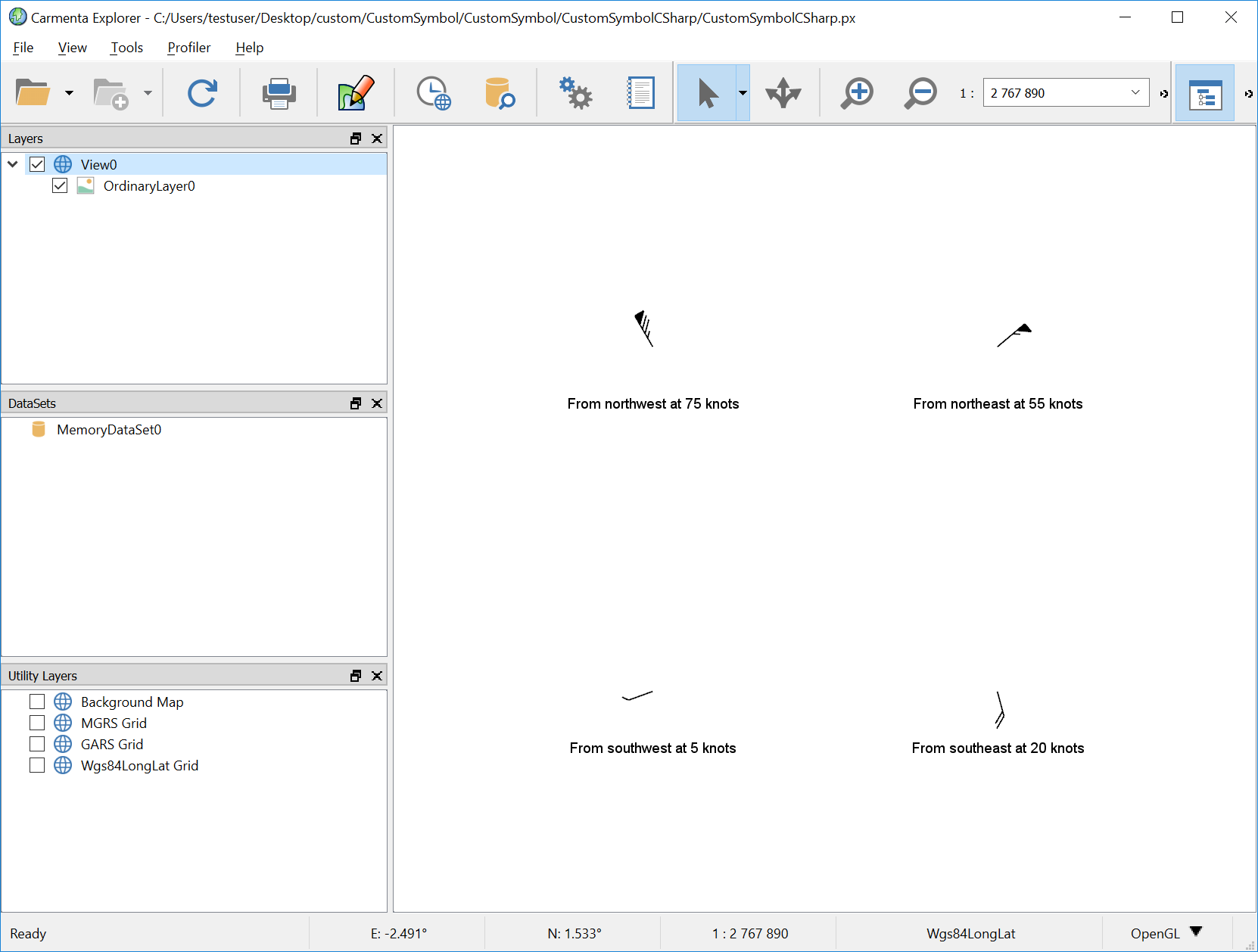Screen dimensions: 1258x952
Task: Open the OpenGL renderer dropdown arrow
Action: click(x=1196, y=932)
